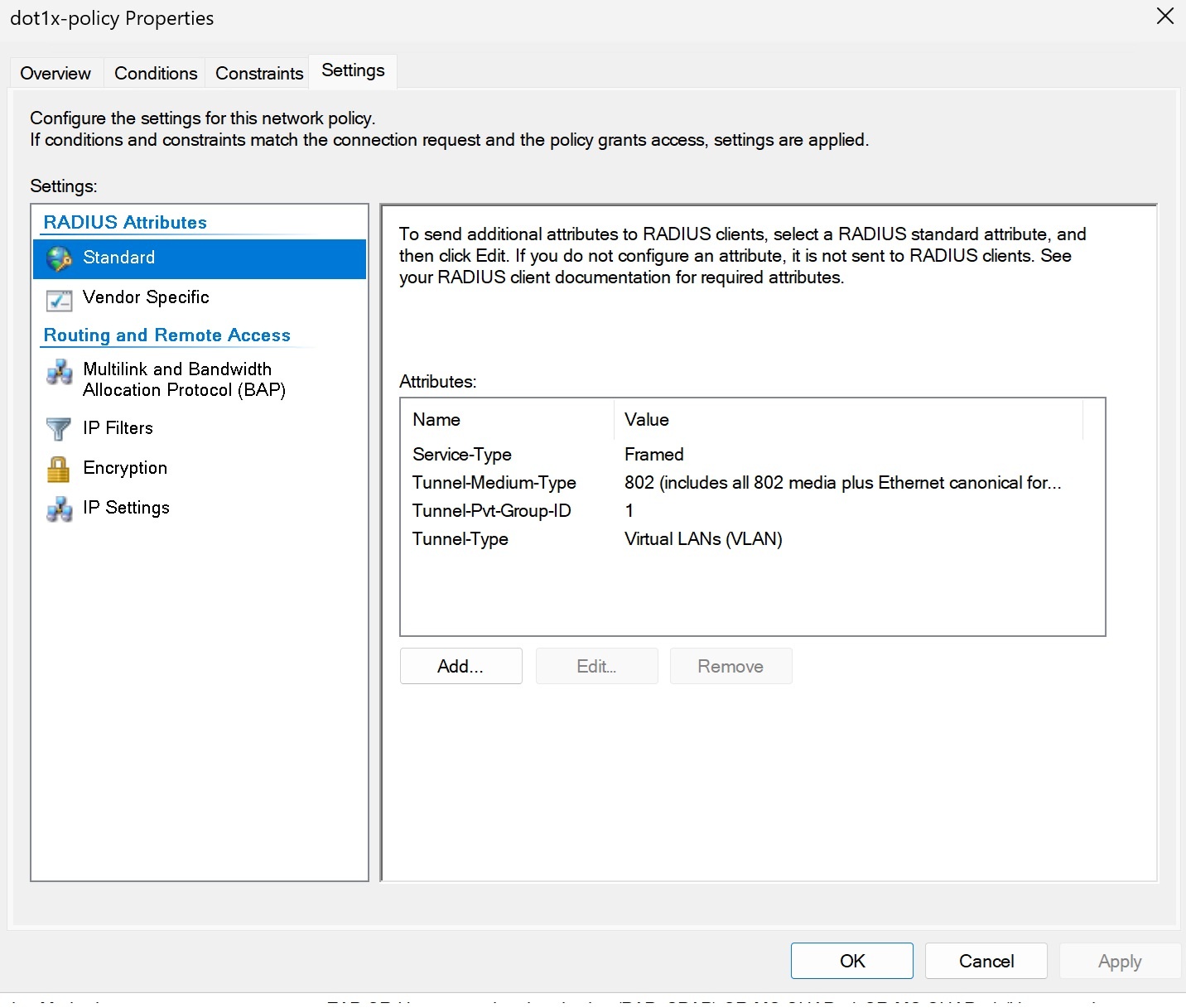Select the Tunnel-Medium-Type attribute row
Image resolution: width=1186 pixels, height=1008 pixels.
point(752,482)
